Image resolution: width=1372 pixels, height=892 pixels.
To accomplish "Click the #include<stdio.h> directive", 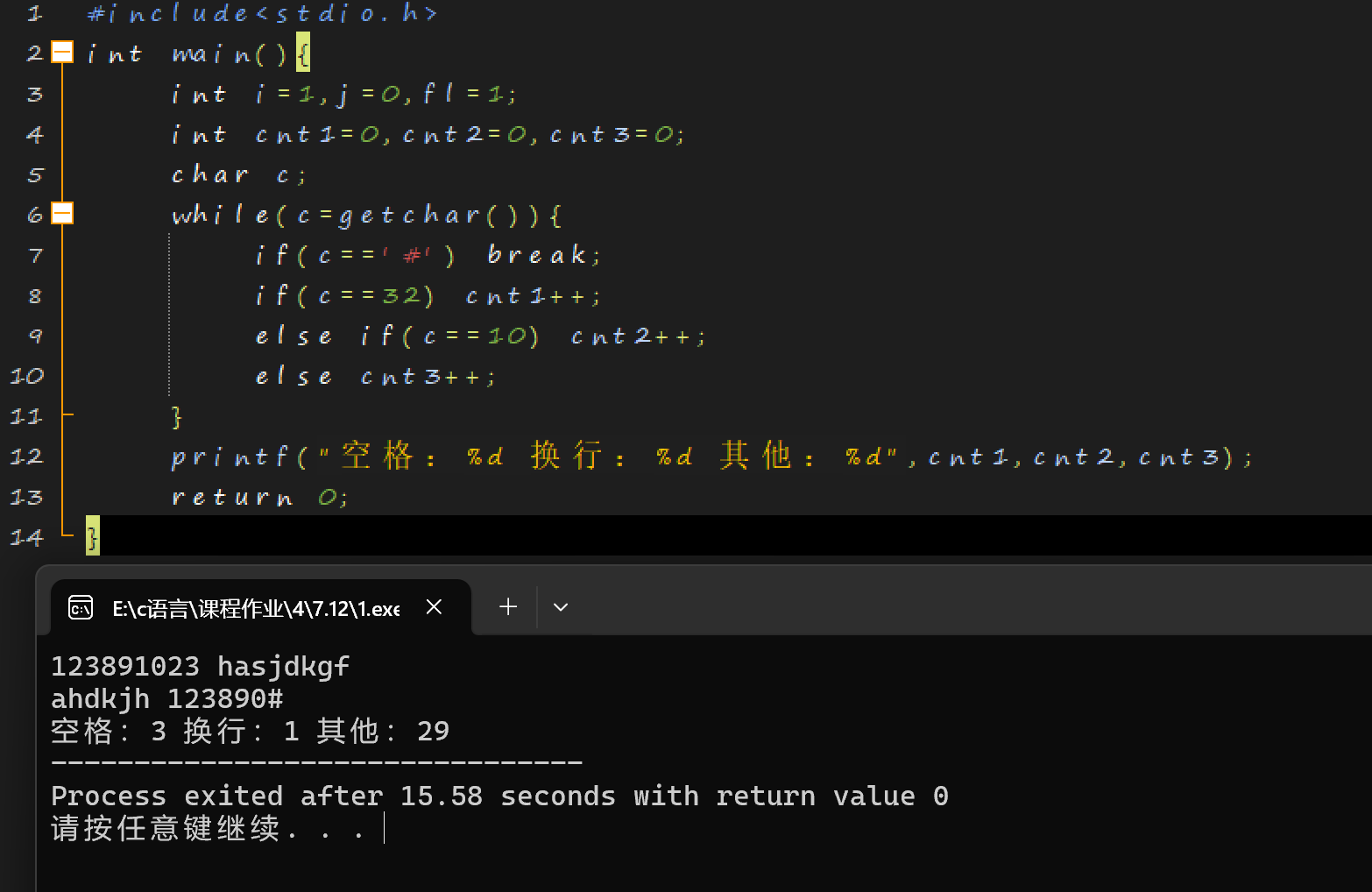I will point(262,13).
